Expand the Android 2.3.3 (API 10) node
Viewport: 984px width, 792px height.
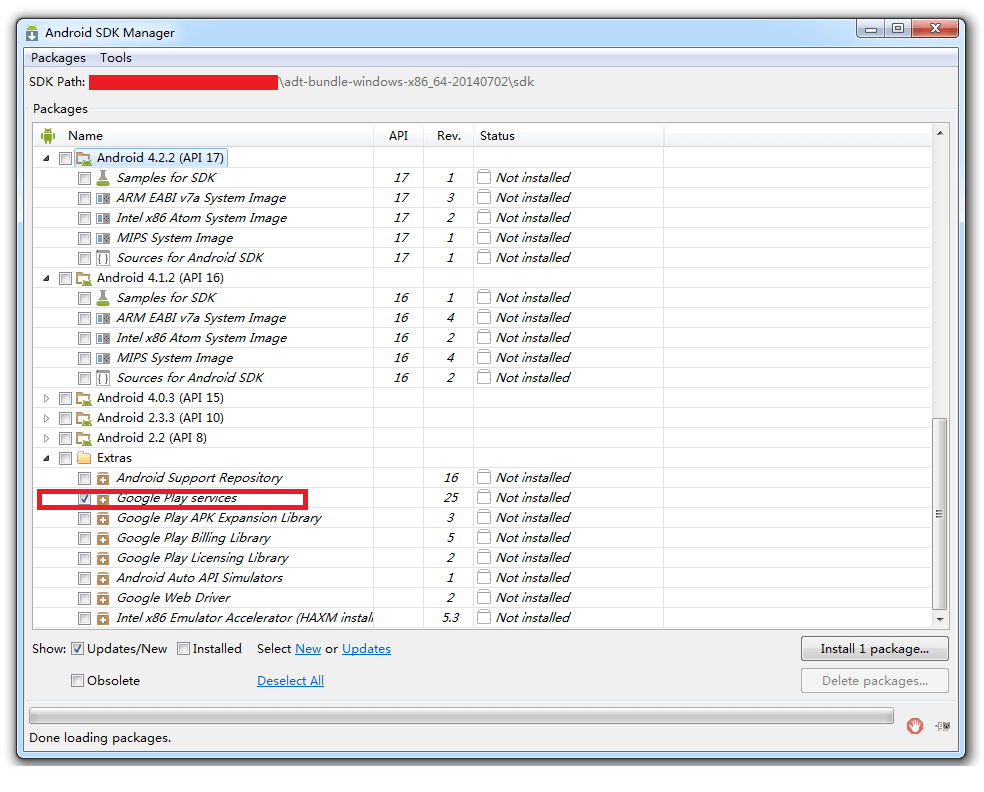(46, 417)
